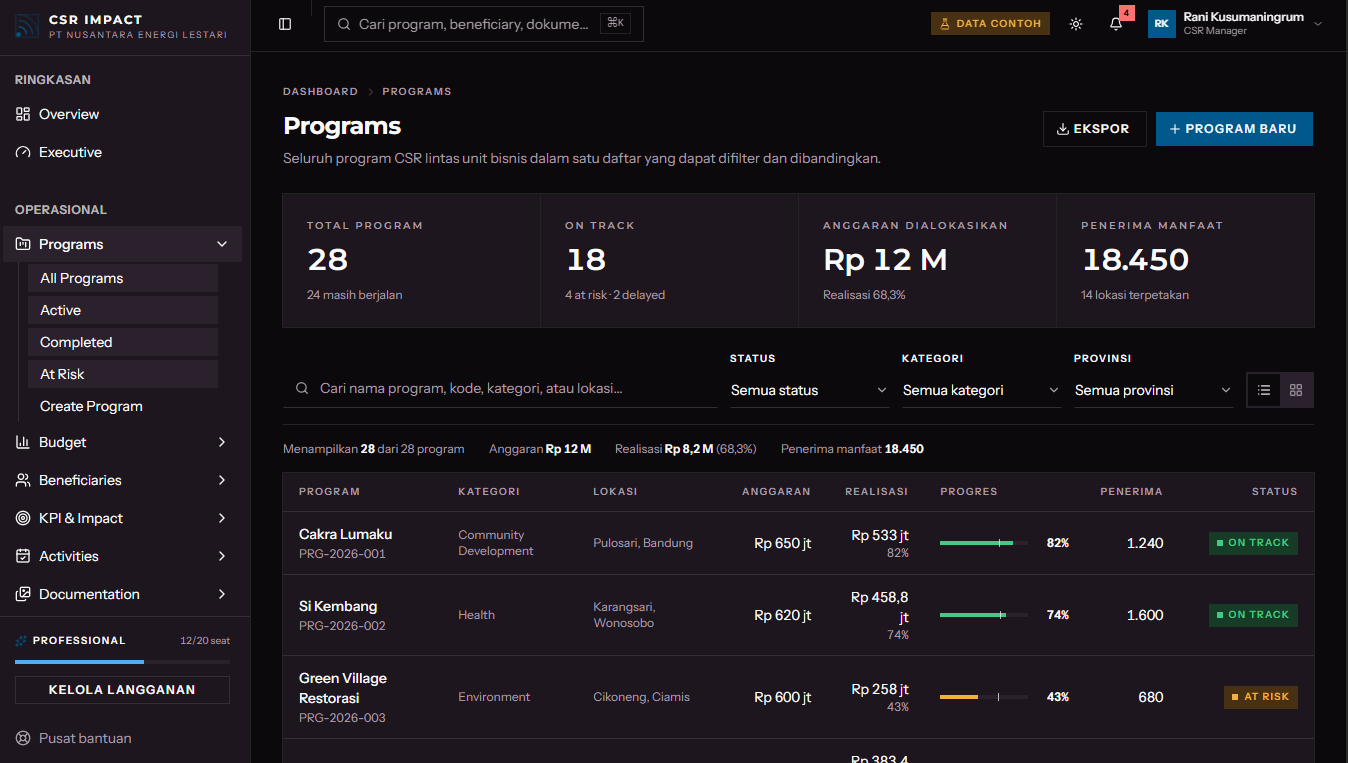Select Active programs submenu item
Viewport: 1348px width, 763px height.
click(x=123, y=310)
